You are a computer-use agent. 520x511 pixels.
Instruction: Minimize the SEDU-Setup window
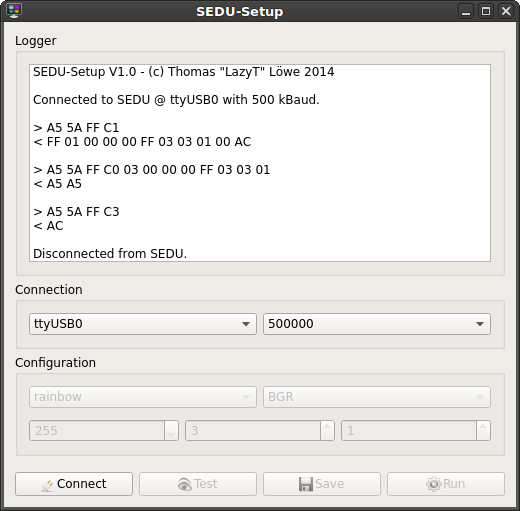[466, 11]
